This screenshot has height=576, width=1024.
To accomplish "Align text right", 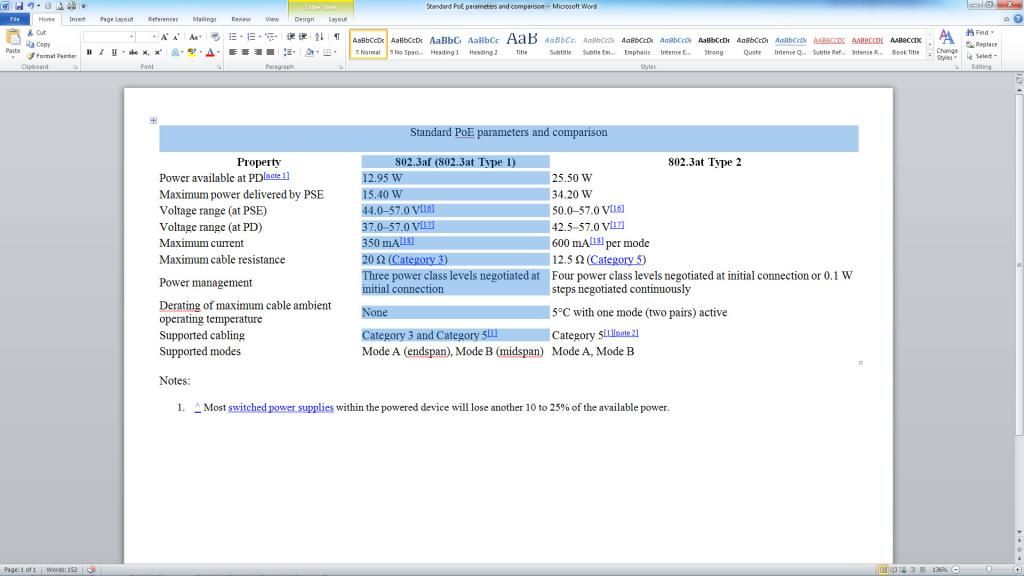I will tap(258, 52).
